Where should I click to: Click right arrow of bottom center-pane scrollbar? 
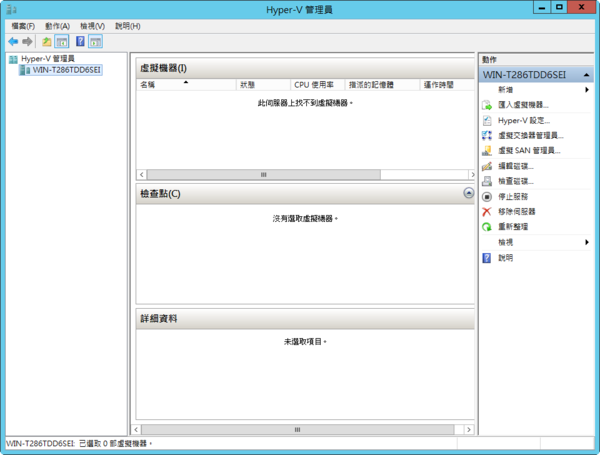(469, 430)
